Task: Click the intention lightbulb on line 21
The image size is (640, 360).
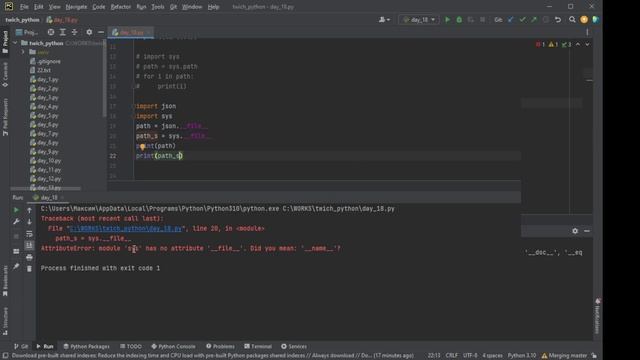Action: coord(142,147)
